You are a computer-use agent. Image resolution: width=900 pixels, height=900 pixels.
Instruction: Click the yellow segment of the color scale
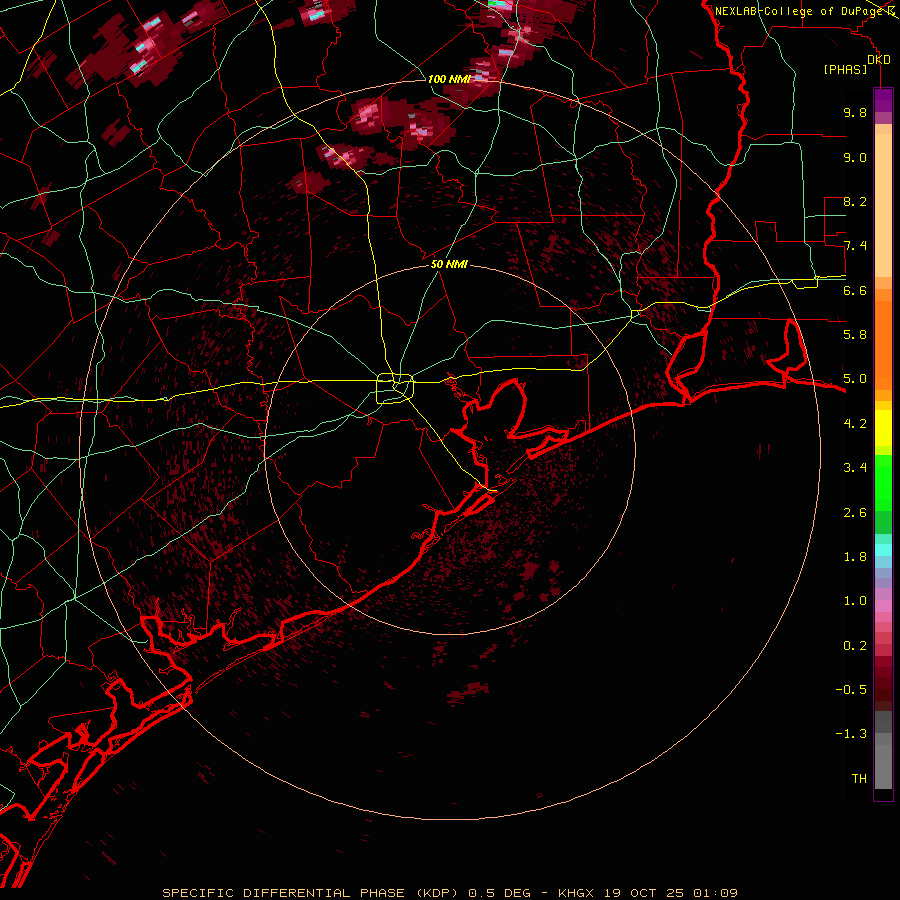(x=883, y=428)
